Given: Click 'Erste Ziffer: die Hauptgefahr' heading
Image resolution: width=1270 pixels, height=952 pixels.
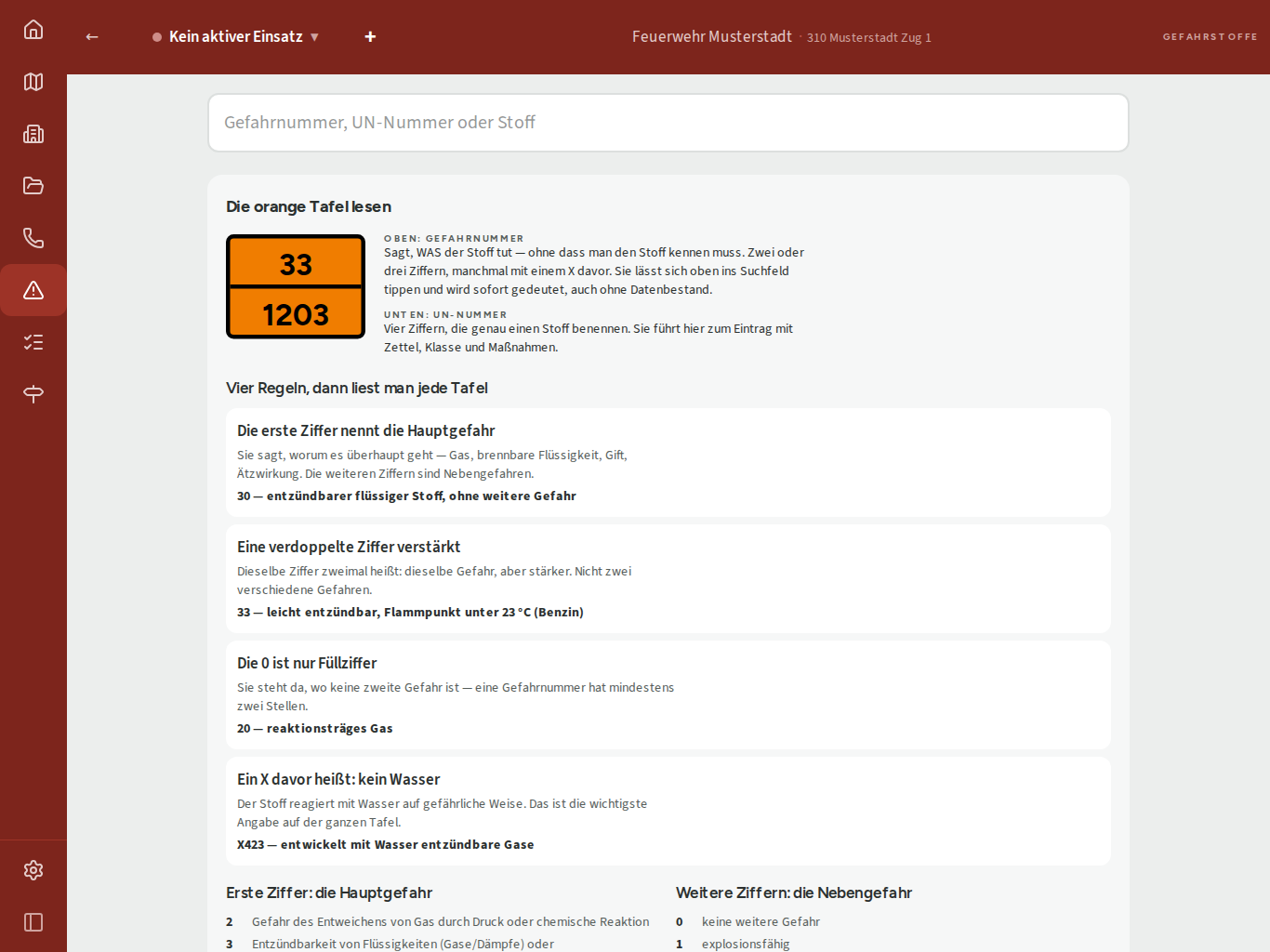Looking at the screenshot, I should tap(329, 892).
